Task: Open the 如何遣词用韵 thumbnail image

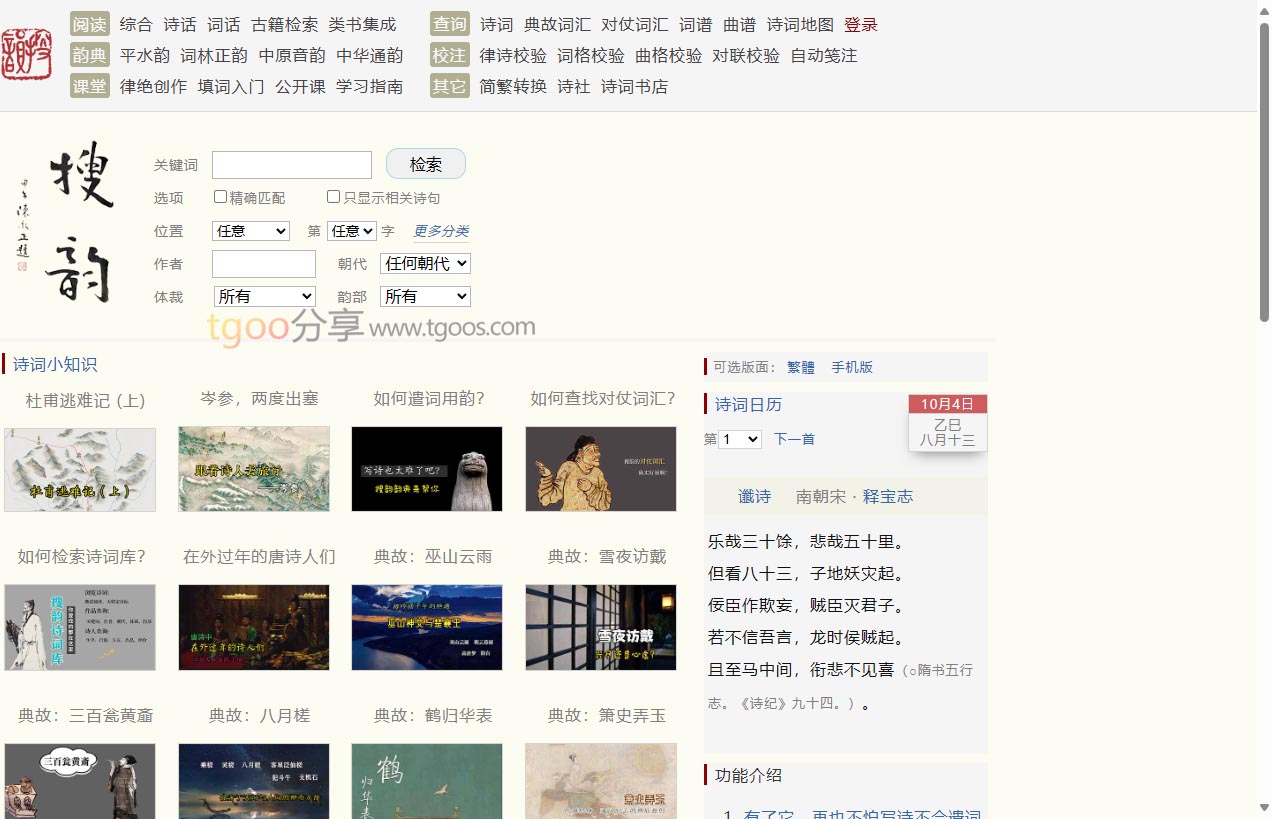Action: [427, 469]
